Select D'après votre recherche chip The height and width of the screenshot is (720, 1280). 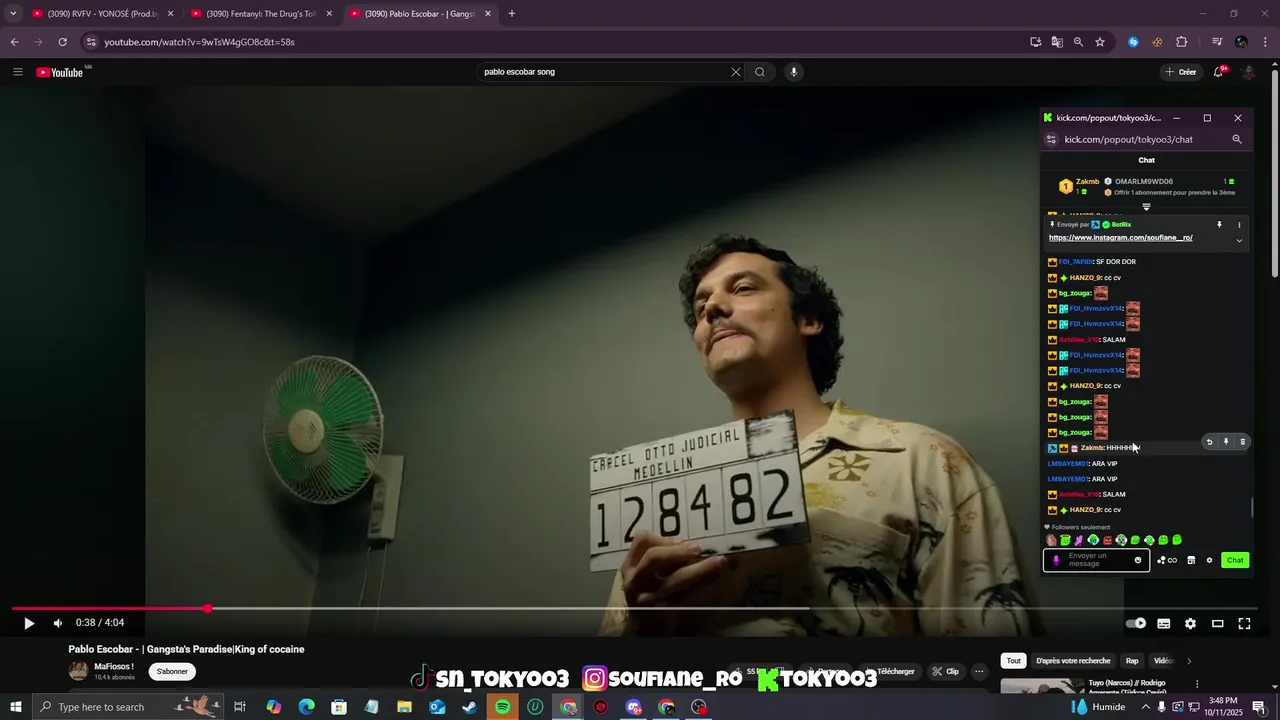point(1073,661)
